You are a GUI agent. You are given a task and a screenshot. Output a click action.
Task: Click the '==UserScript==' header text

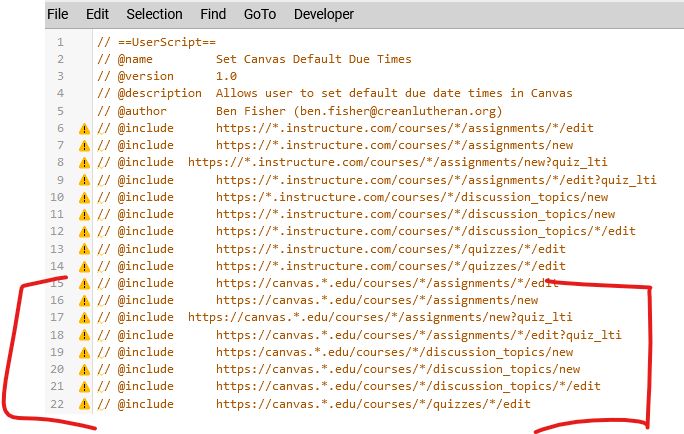point(167,42)
